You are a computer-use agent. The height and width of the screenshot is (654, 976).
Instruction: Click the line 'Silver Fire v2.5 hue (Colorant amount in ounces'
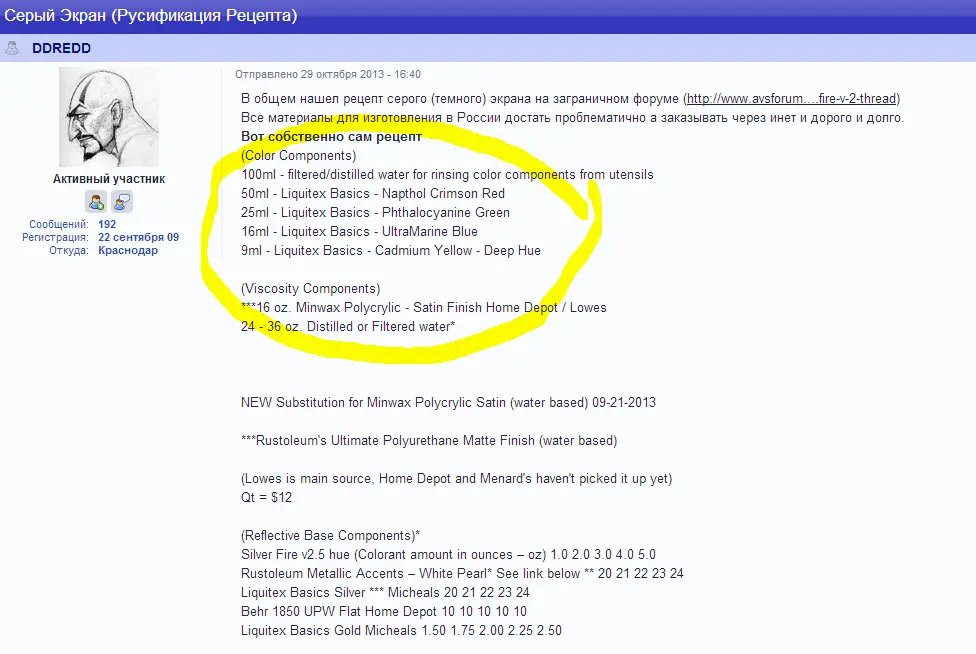(448, 554)
